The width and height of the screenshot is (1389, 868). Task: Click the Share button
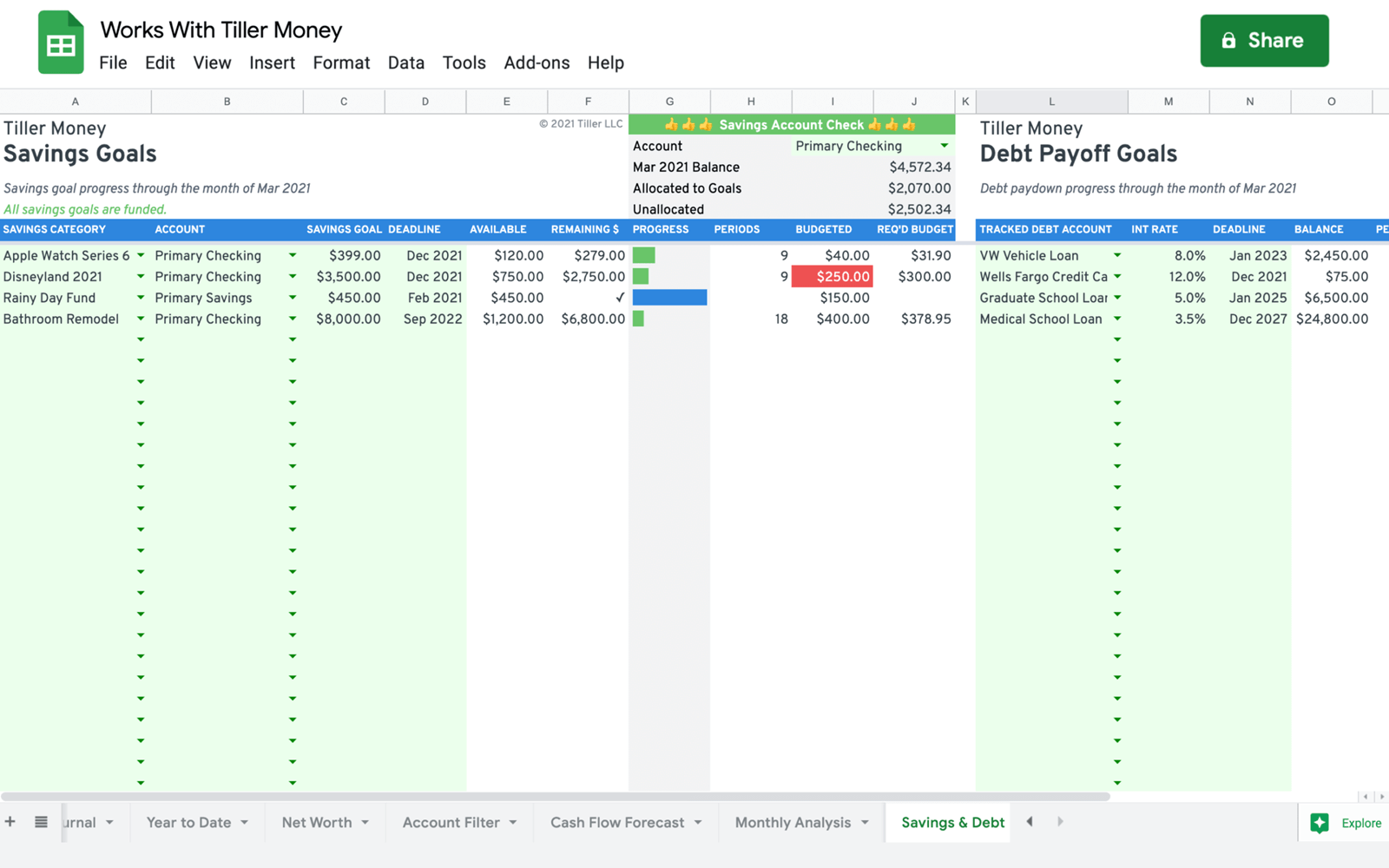(1264, 41)
